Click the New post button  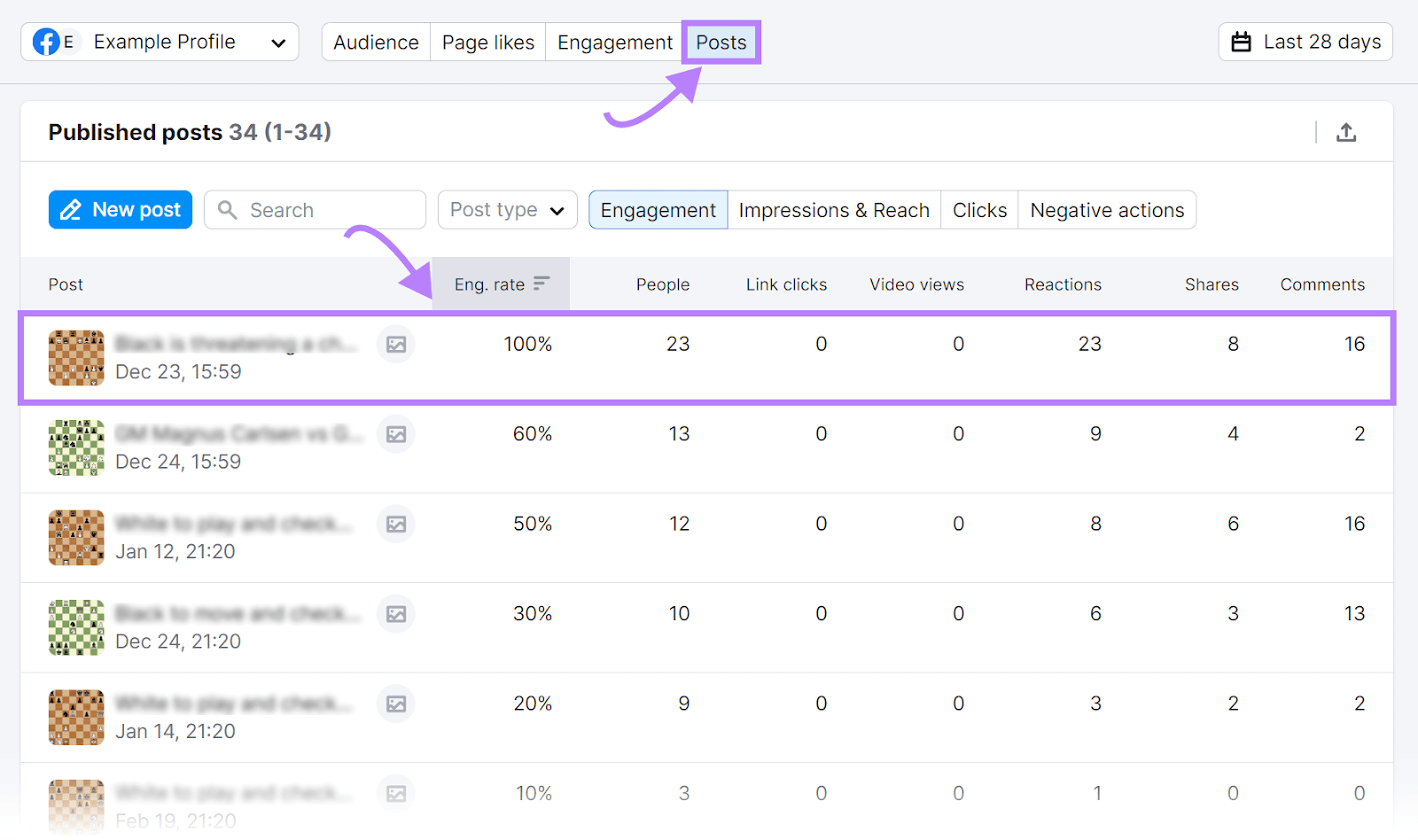120,209
